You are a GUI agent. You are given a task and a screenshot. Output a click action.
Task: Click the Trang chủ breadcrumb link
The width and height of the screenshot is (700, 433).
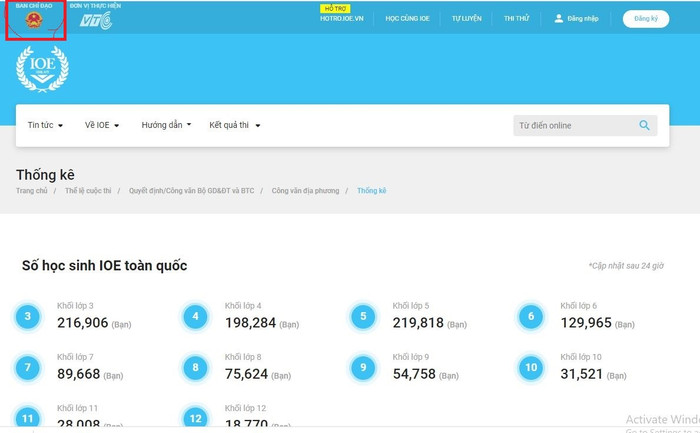(31, 190)
